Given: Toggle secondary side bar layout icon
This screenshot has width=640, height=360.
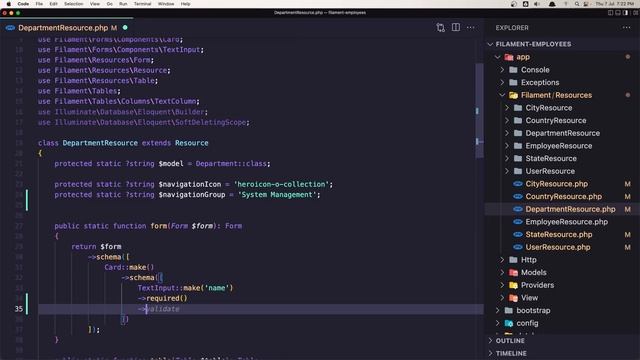Looking at the screenshot, I should pyautogui.click(x=625, y=13).
